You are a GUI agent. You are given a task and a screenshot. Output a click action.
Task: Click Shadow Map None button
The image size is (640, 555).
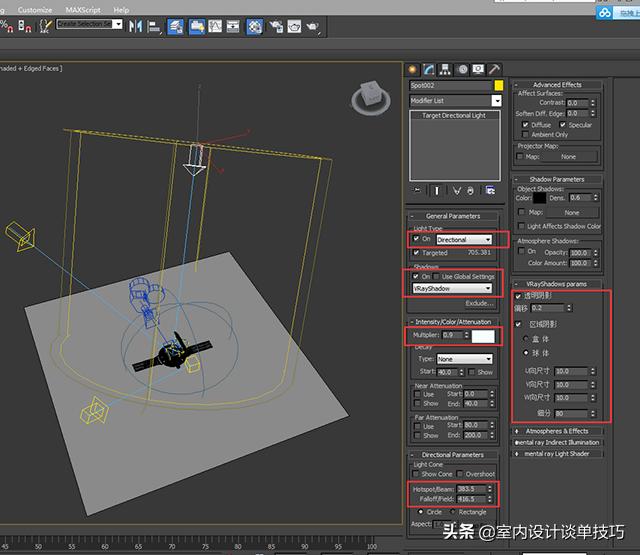pos(572,213)
